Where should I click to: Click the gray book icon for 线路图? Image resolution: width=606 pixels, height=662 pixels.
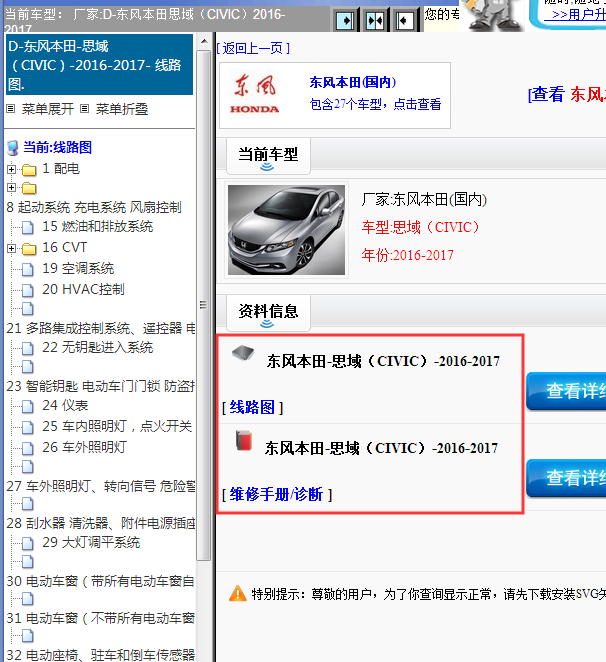coord(243,353)
